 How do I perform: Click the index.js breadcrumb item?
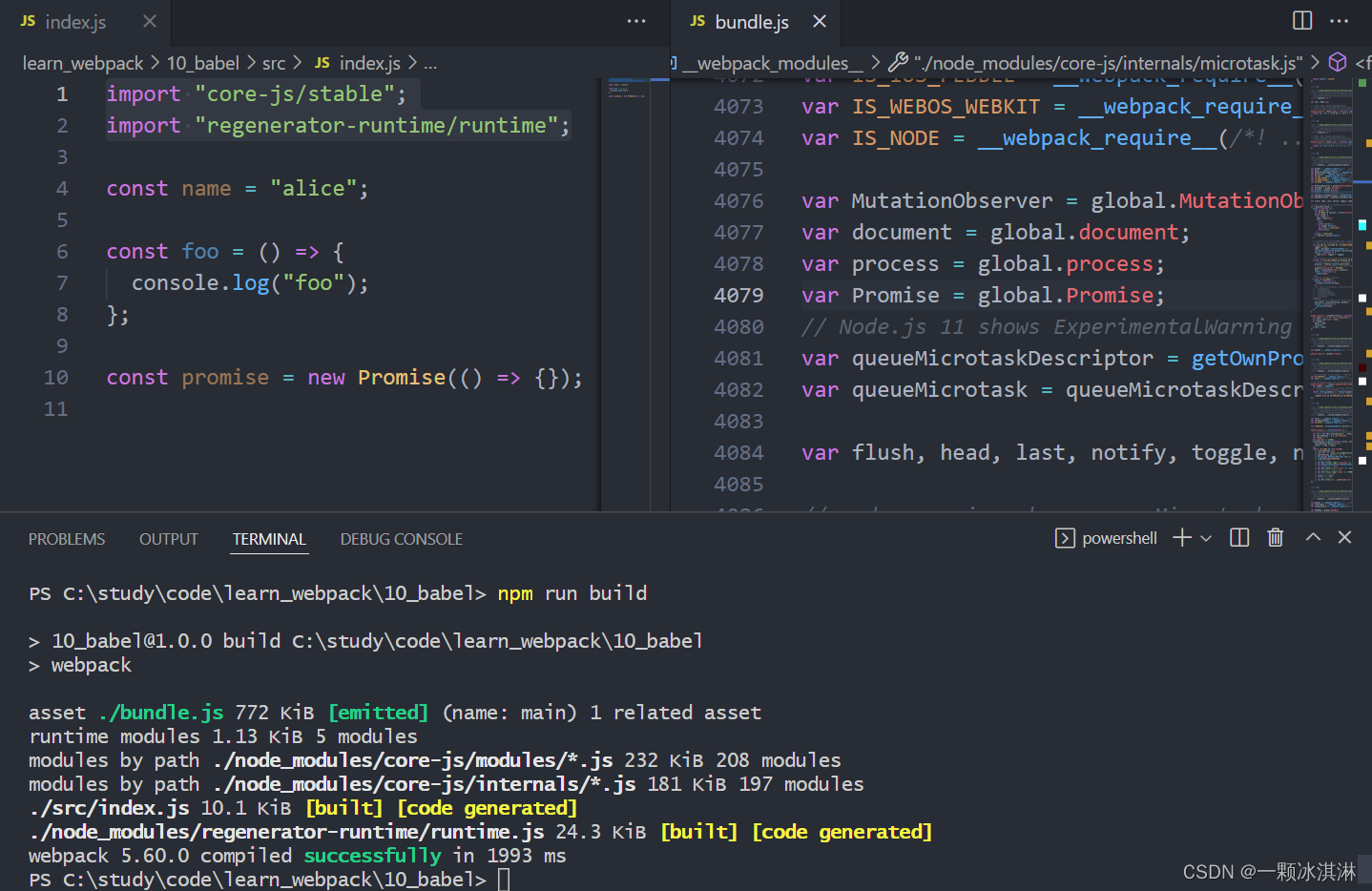click(370, 63)
